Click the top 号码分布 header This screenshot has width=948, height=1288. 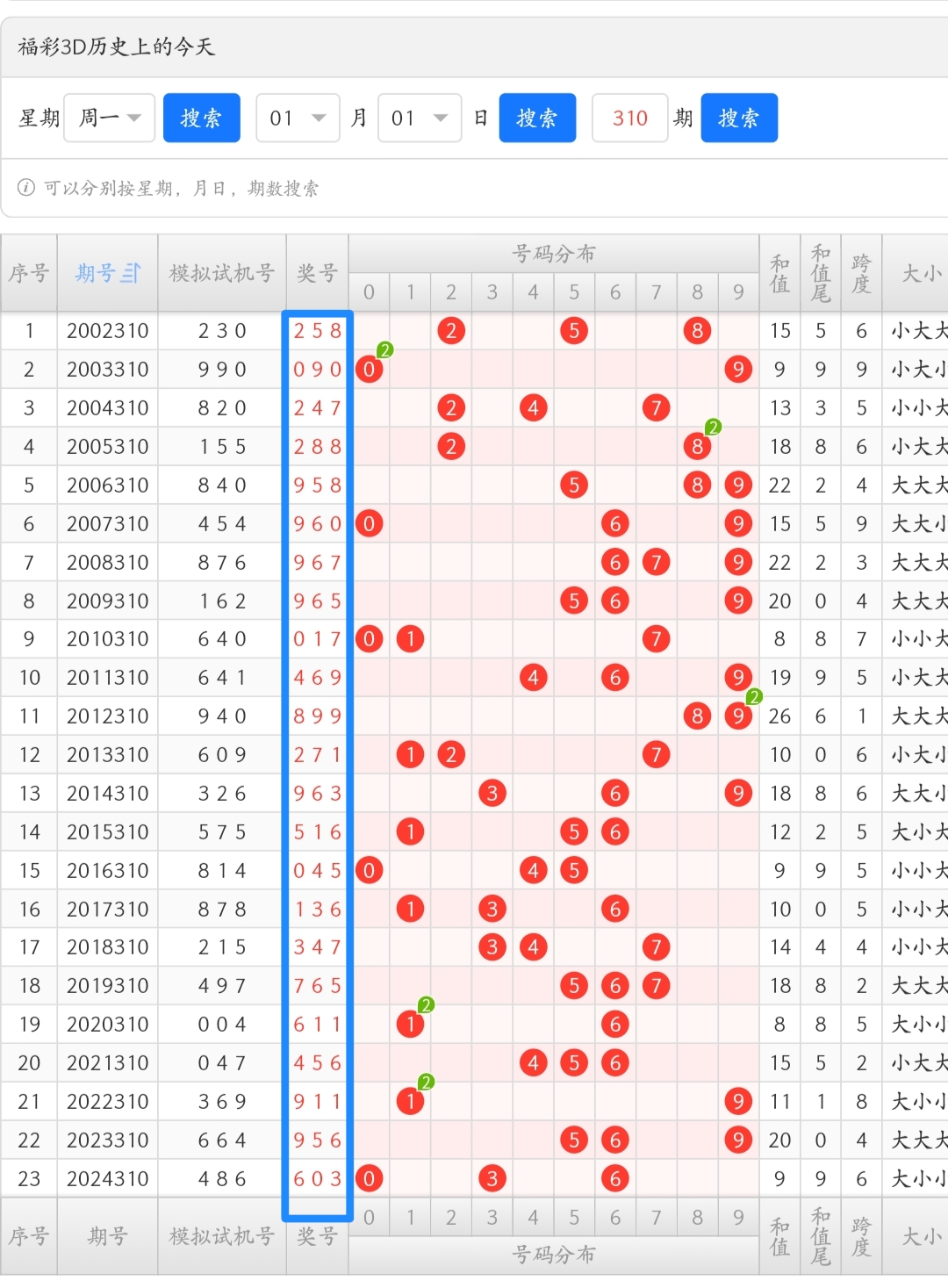554,254
